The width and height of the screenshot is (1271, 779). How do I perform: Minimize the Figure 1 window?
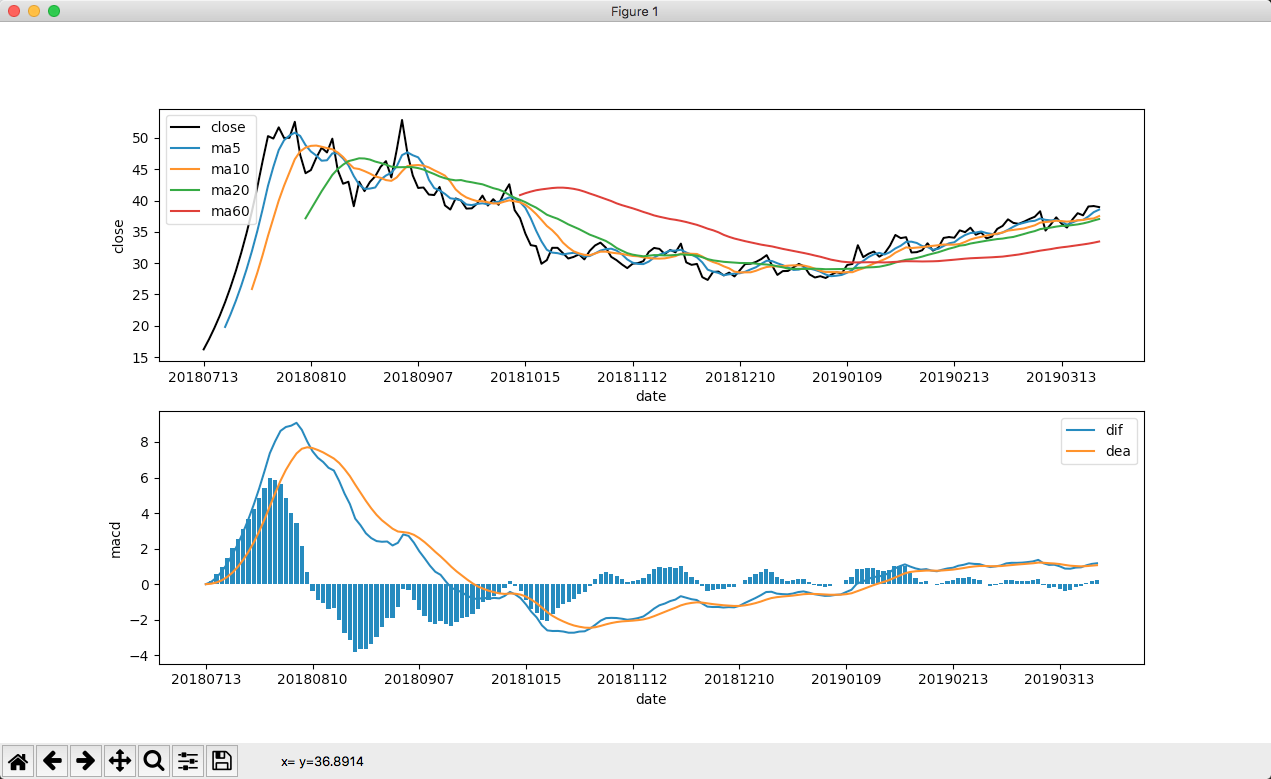33,11
